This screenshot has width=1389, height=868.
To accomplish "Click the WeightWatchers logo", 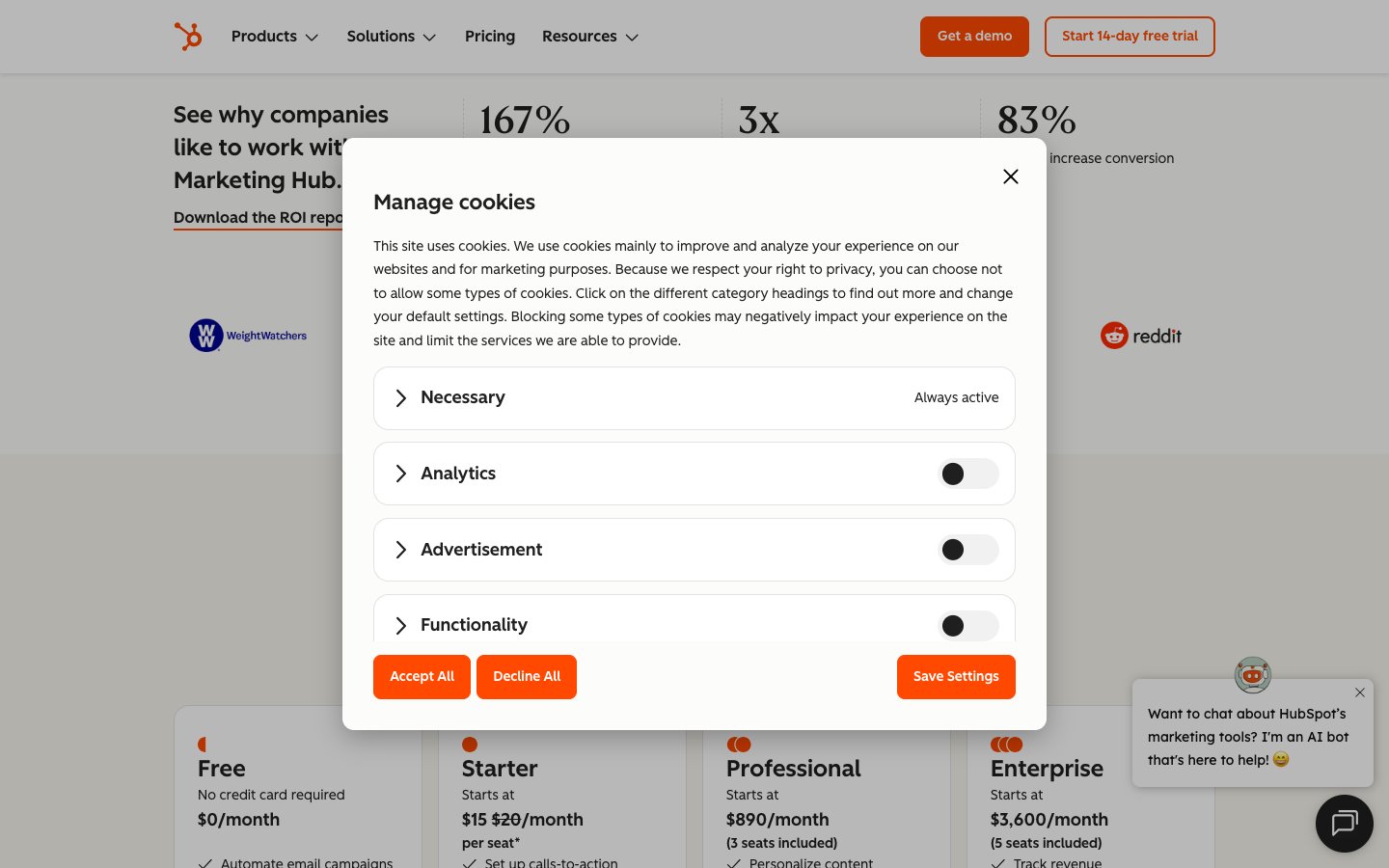I will tap(248, 336).
